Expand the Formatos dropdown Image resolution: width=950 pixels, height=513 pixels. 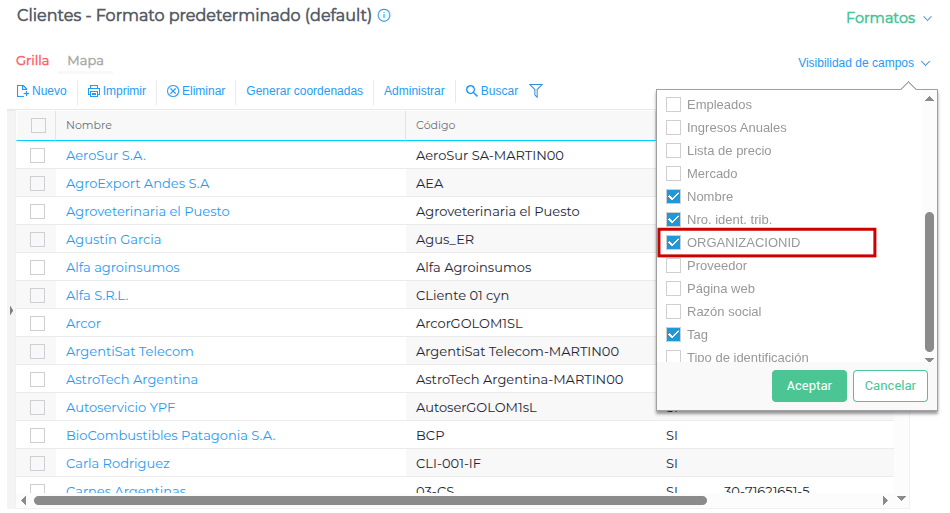(888, 18)
